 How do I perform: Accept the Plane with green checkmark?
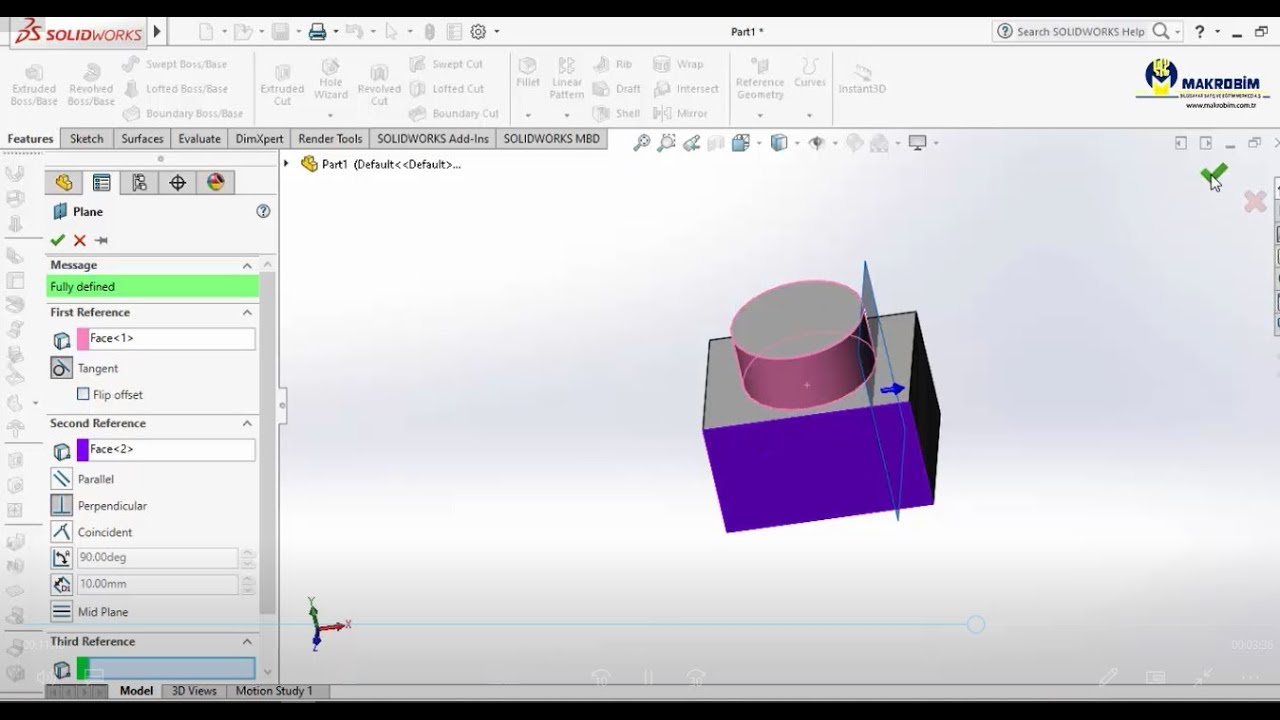pyautogui.click(x=57, y=240)
